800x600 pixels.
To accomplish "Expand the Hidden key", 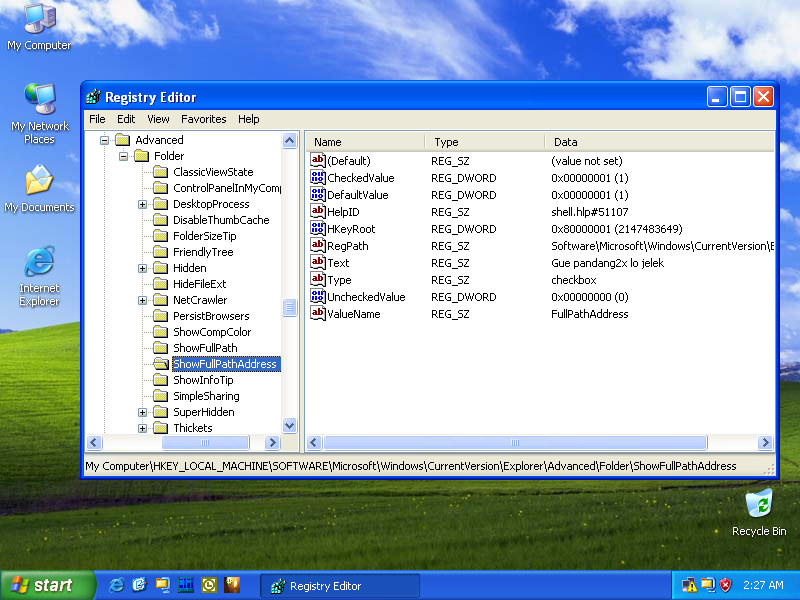I will (x=142, y=268).
